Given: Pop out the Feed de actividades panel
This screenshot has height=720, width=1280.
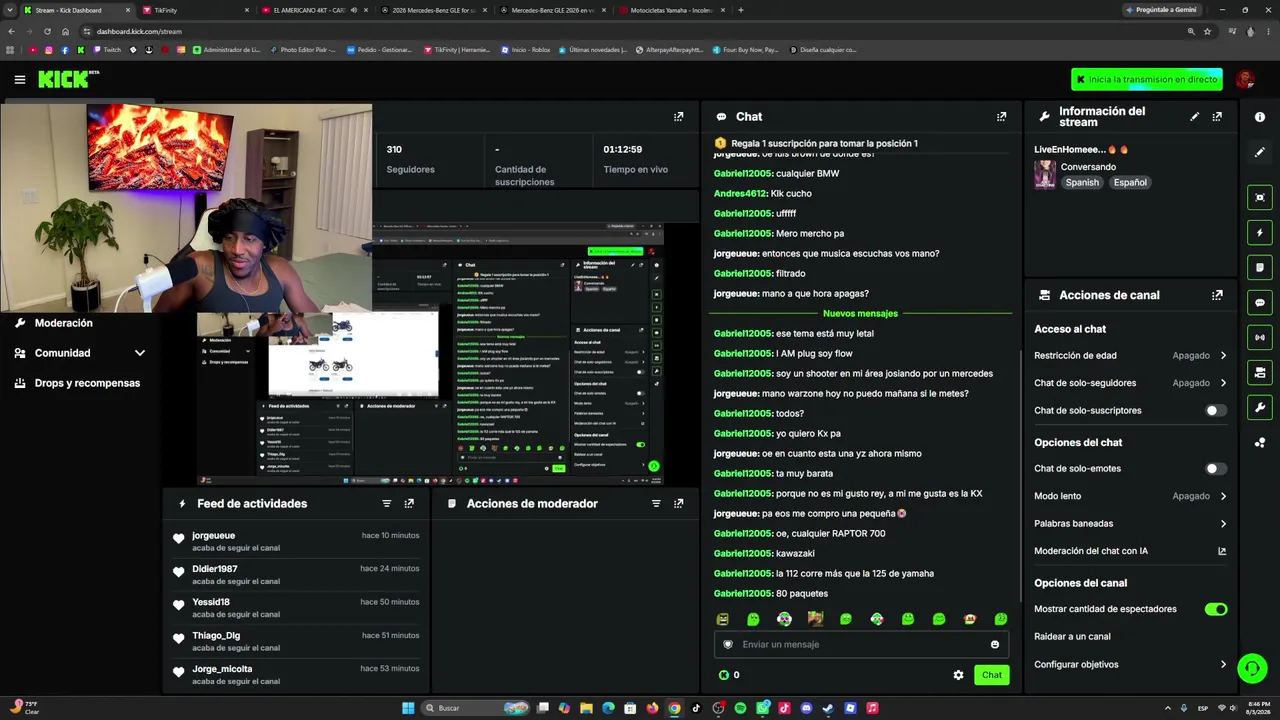Looking at the screenshot, I should (x=409, y=504).
